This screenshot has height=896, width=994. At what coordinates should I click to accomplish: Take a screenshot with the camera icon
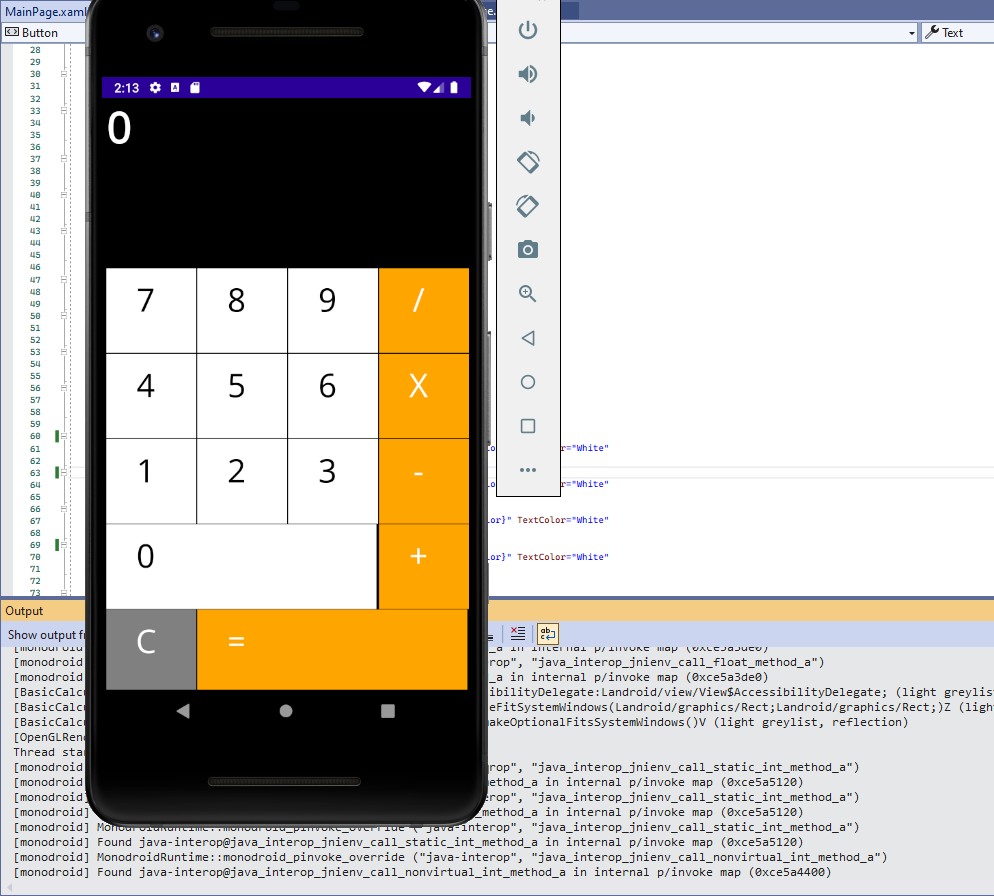click(x=528, y=249)
